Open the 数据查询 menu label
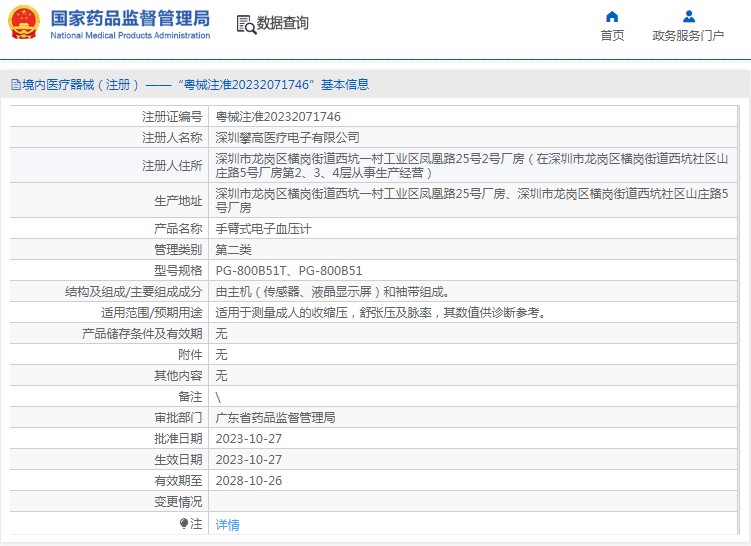Screen dimensions: 751x546 (283, 24)
